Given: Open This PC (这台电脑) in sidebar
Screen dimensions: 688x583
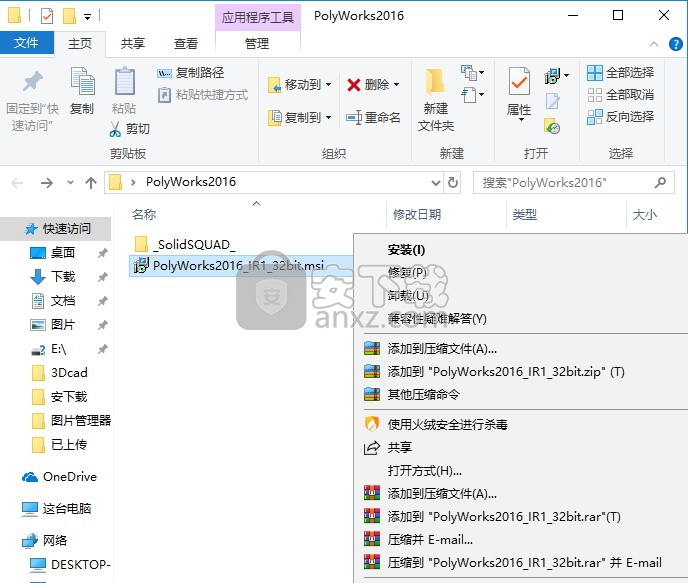Looking at the screenshot, I should tap(67, 508).
